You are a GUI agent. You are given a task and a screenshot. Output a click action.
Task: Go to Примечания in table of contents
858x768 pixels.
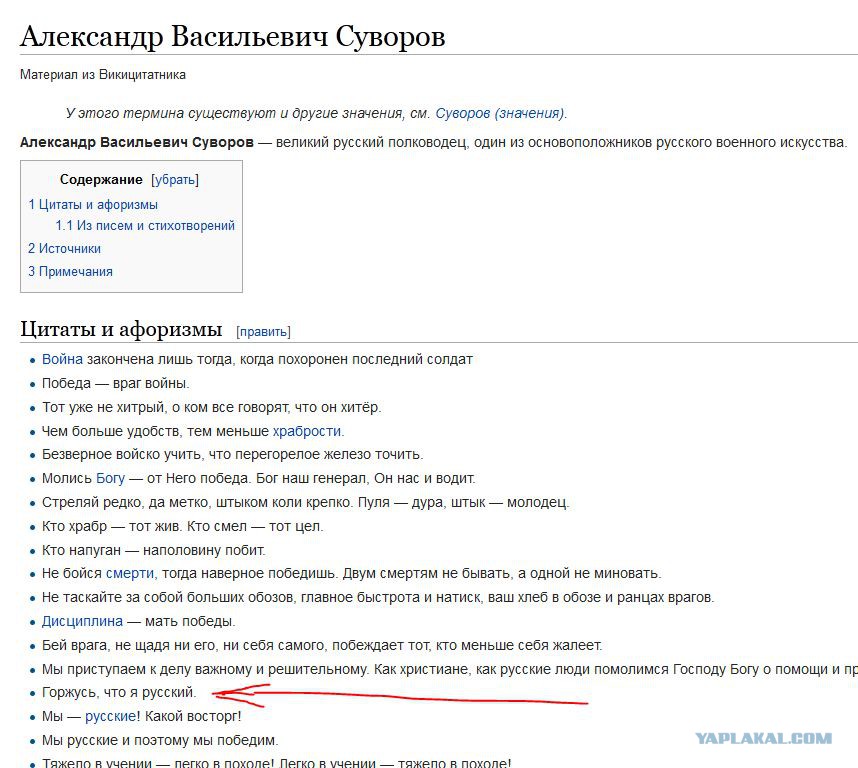coord(70,271)
